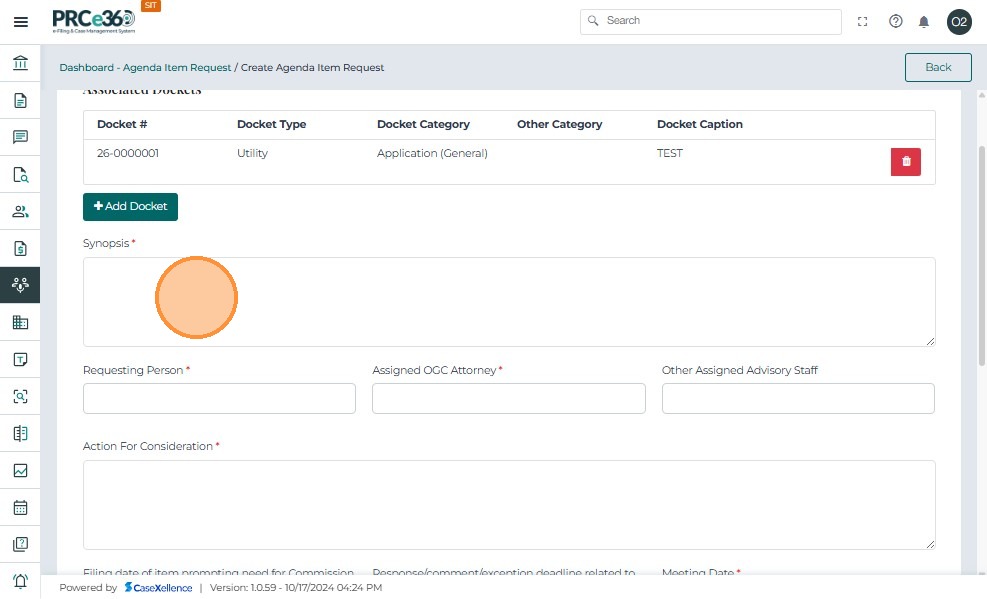987x599 pixels.
Task: Open the alarm bell sidebar icon
Action: pyautogui.click(x=20, y=581)
